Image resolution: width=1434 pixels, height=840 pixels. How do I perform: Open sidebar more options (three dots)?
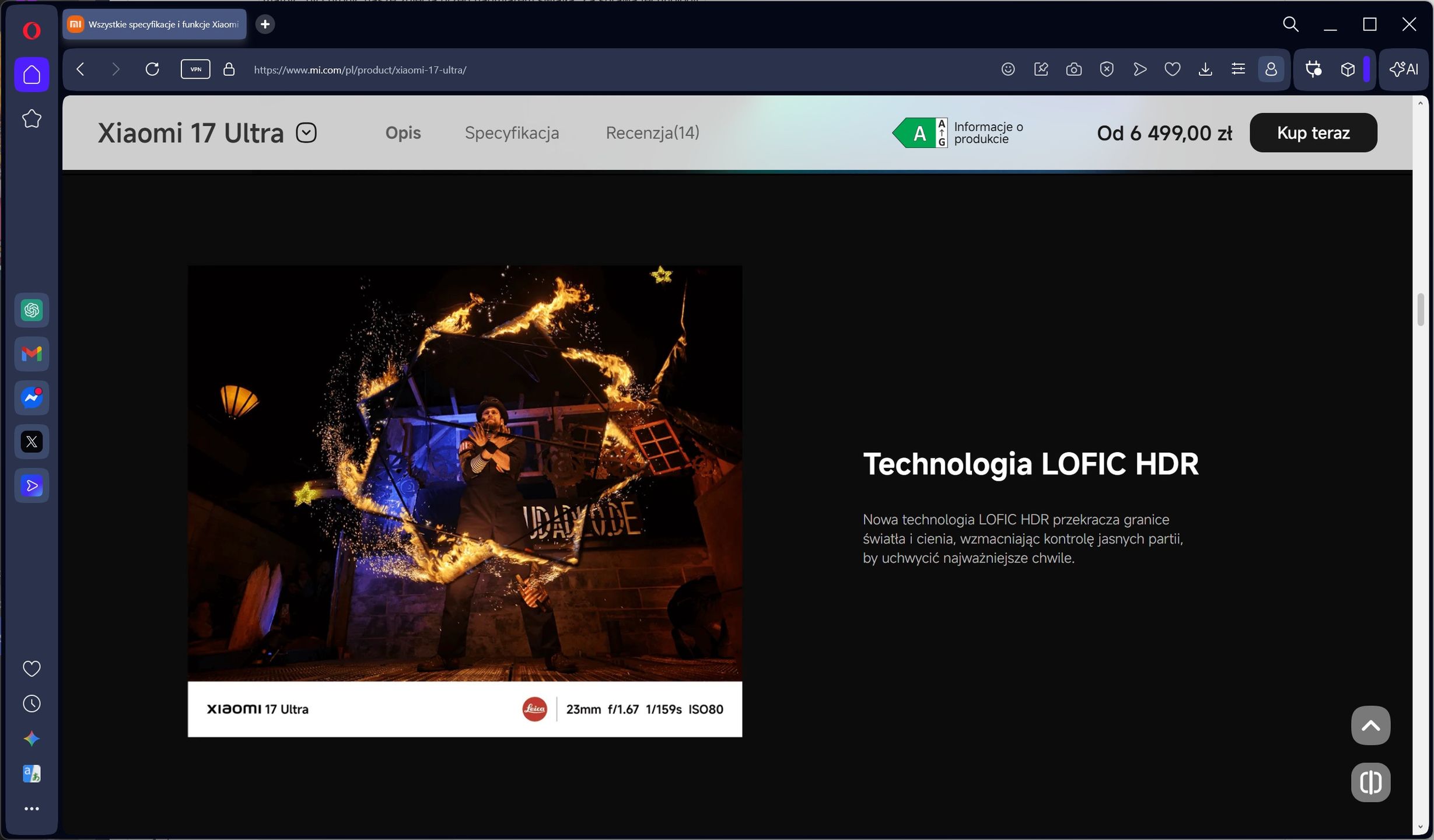32,809
